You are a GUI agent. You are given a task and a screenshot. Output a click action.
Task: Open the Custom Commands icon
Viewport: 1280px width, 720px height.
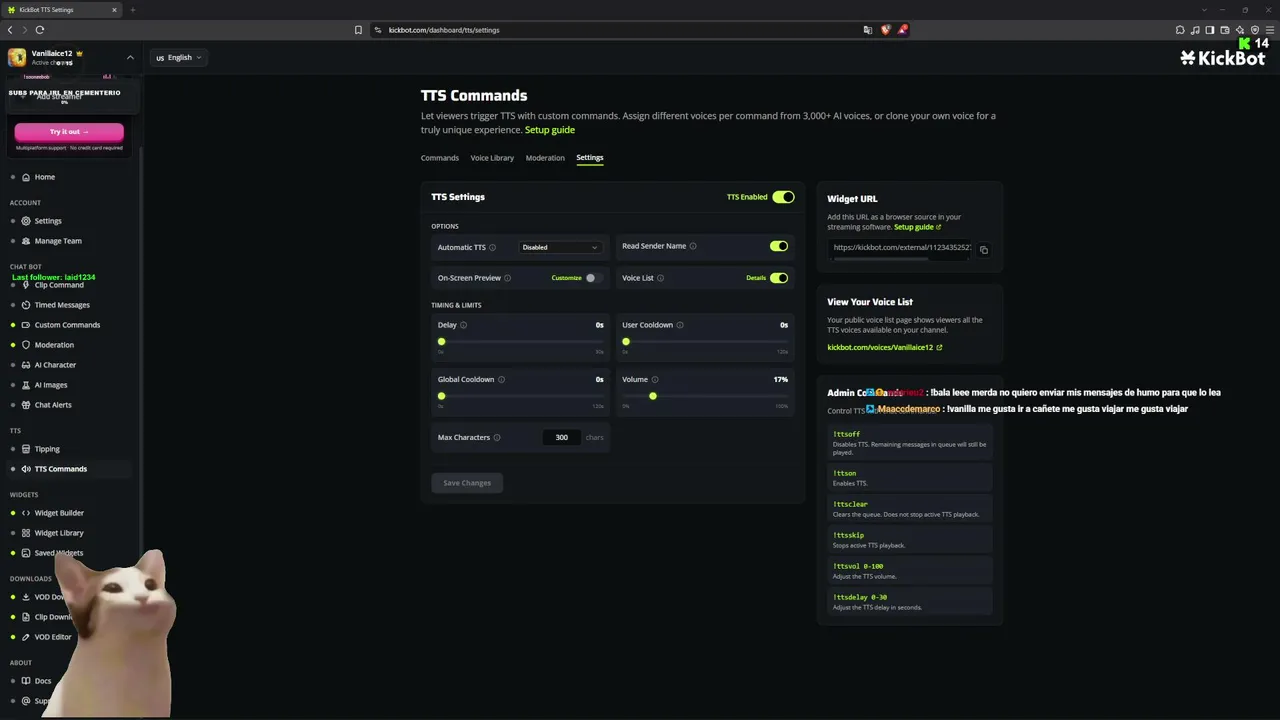pos(26,325)
